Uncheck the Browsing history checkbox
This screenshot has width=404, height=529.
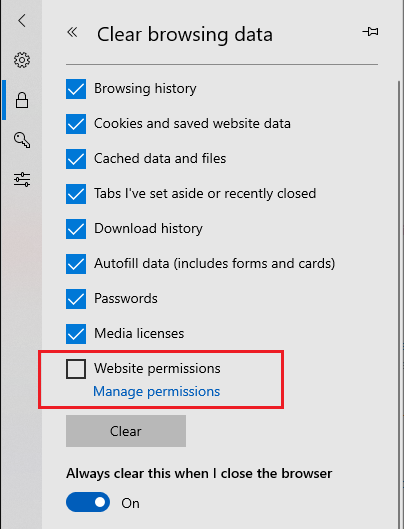pos(76,89)
